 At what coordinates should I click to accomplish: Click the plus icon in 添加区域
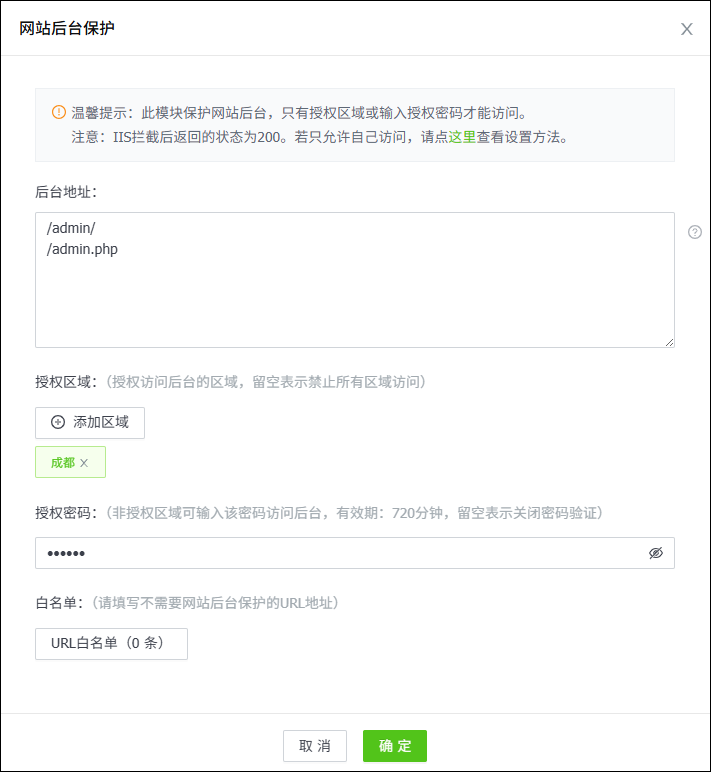coord(58,422)
